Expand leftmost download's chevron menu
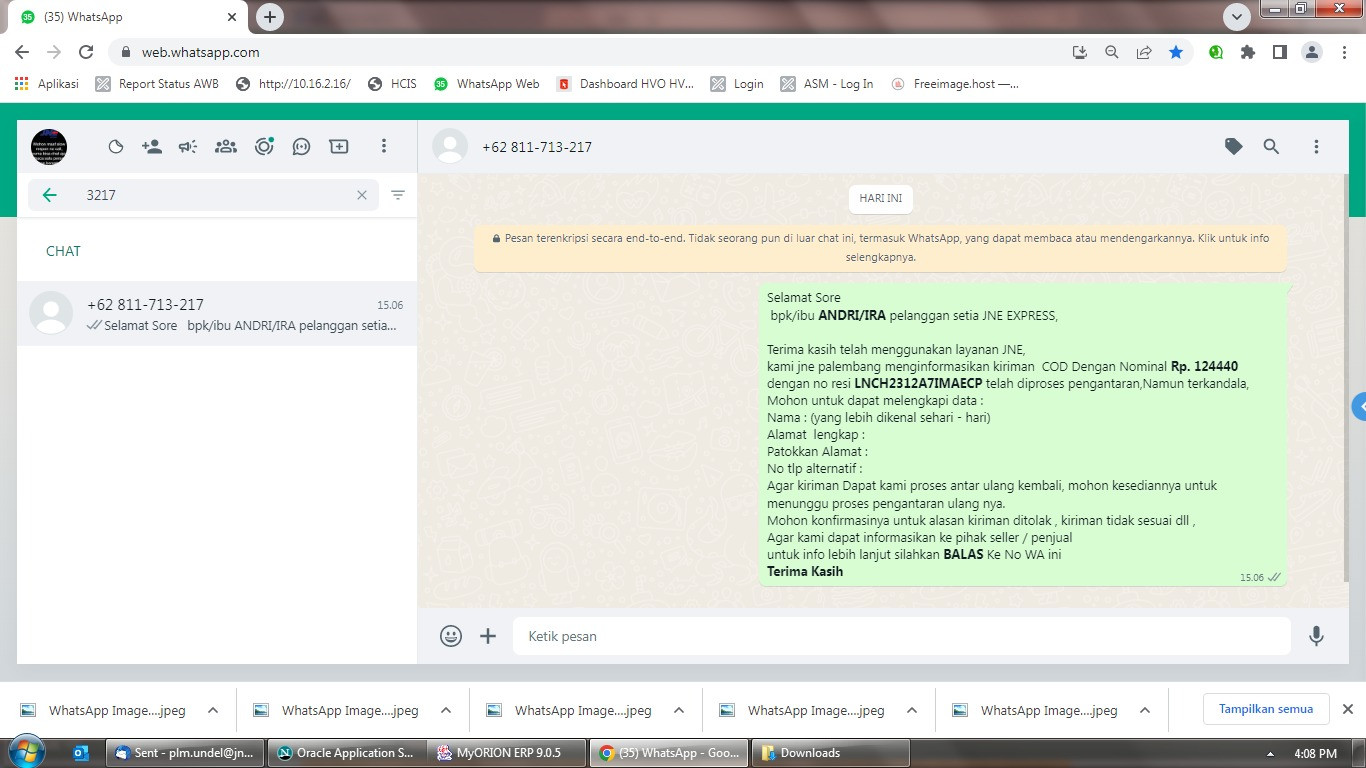Image resolution: width=1366 pixels, height=768 pixels. click(213, 711)
